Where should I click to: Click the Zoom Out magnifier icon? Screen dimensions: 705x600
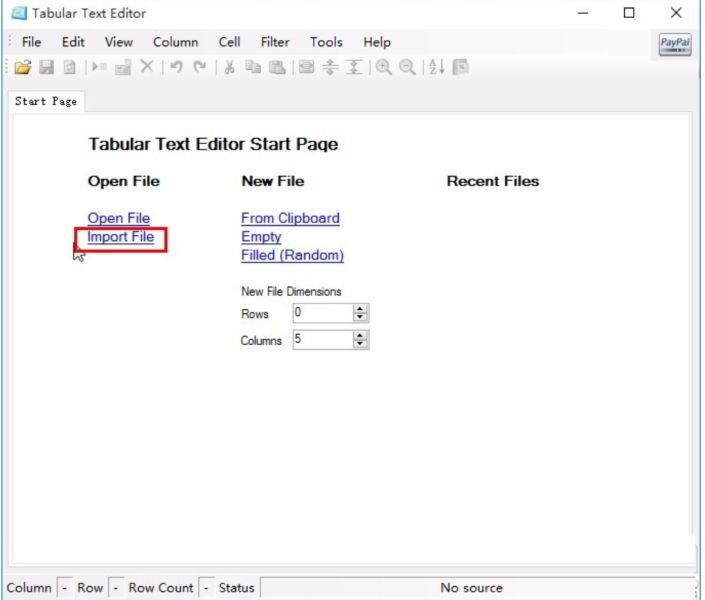pos(407,67)
